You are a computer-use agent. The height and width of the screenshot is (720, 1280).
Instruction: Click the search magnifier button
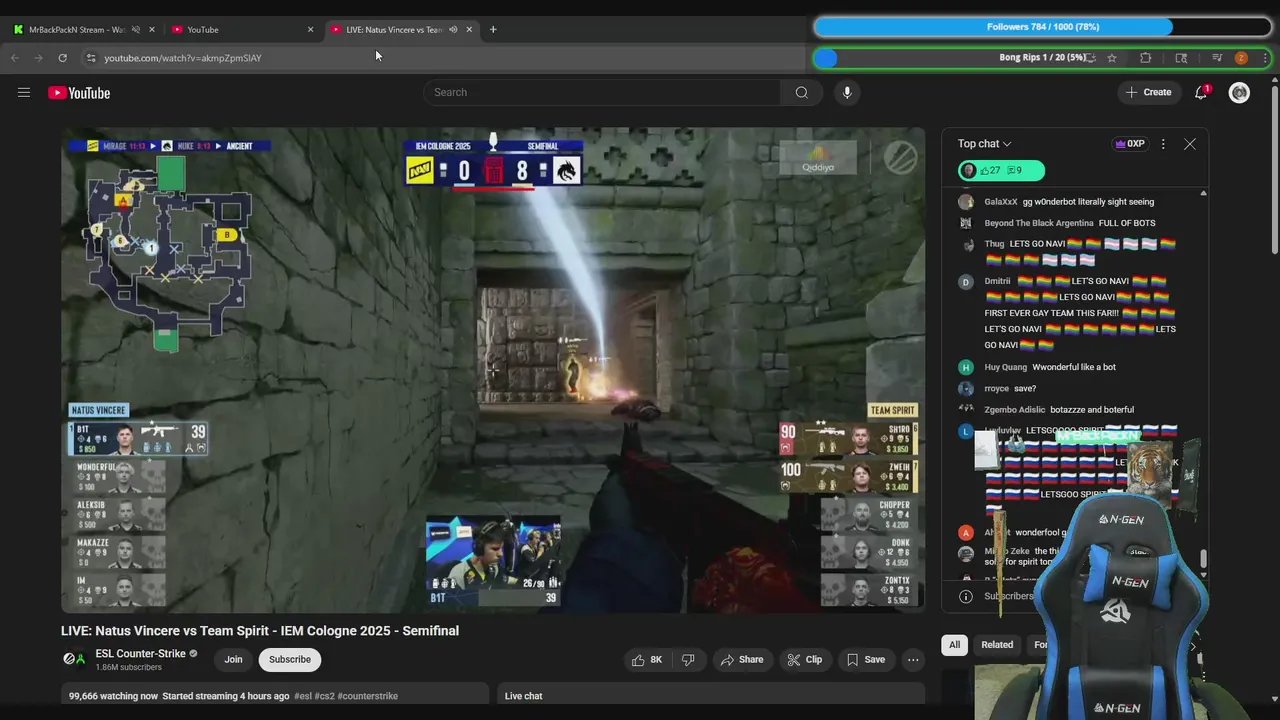tap(801, 92)
